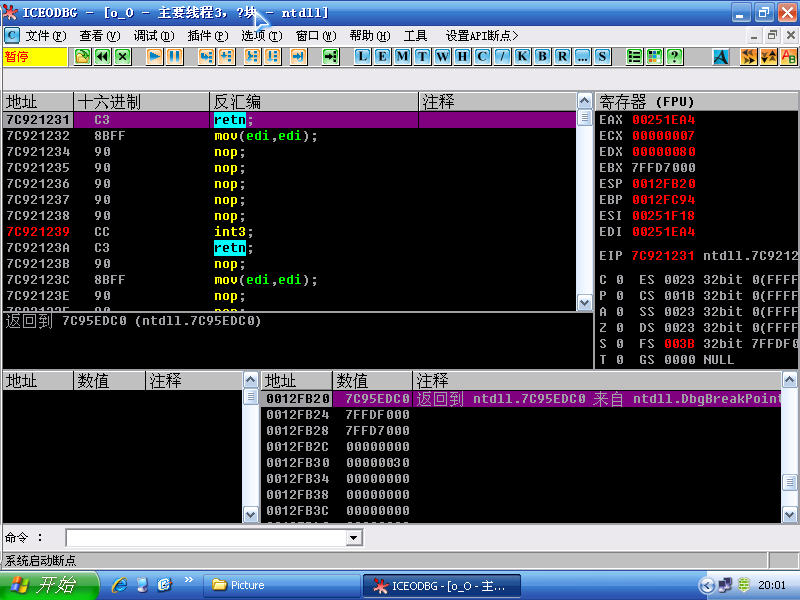Click the 反汇编 column header

pos(314,102)
